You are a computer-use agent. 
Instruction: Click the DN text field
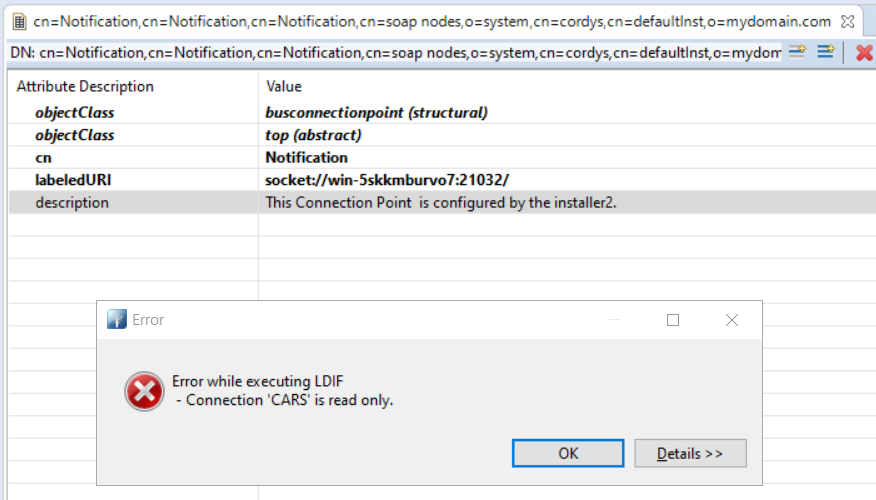(x=396, y=53)
